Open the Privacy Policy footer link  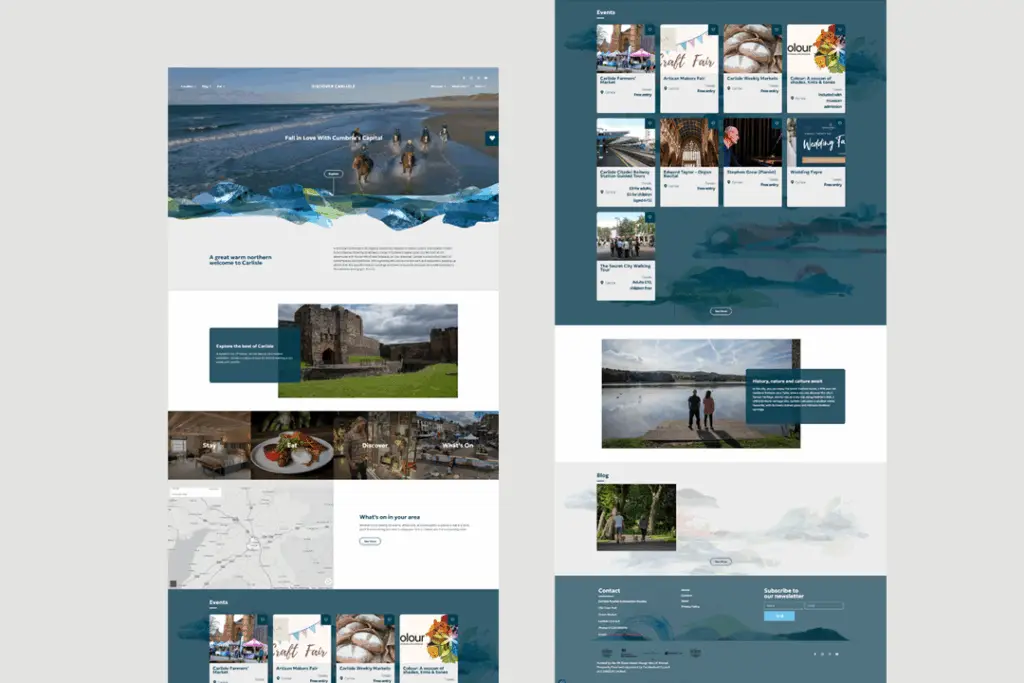[x=690, y=607]
